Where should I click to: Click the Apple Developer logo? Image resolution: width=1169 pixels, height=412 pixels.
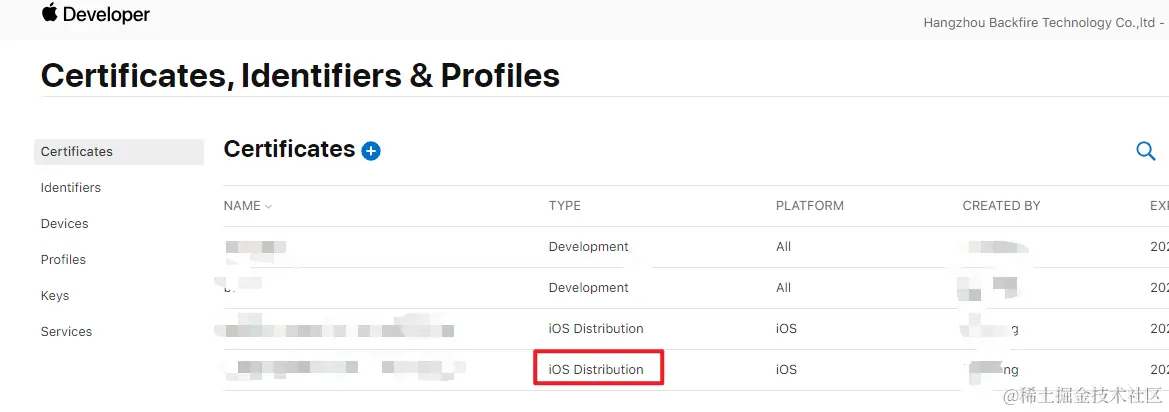click(x=95, y=14)
